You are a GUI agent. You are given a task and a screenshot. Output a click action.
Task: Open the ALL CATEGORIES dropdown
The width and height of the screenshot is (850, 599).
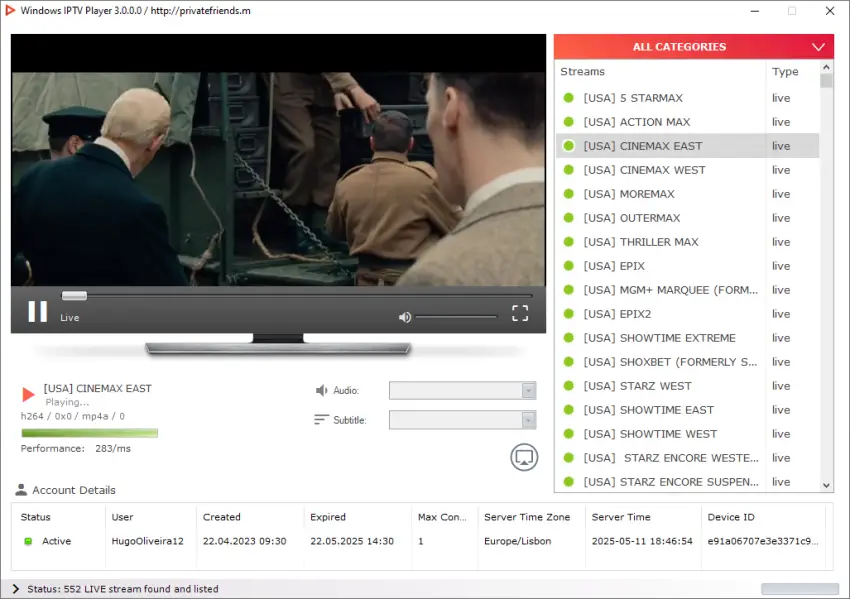click(694, 47)
